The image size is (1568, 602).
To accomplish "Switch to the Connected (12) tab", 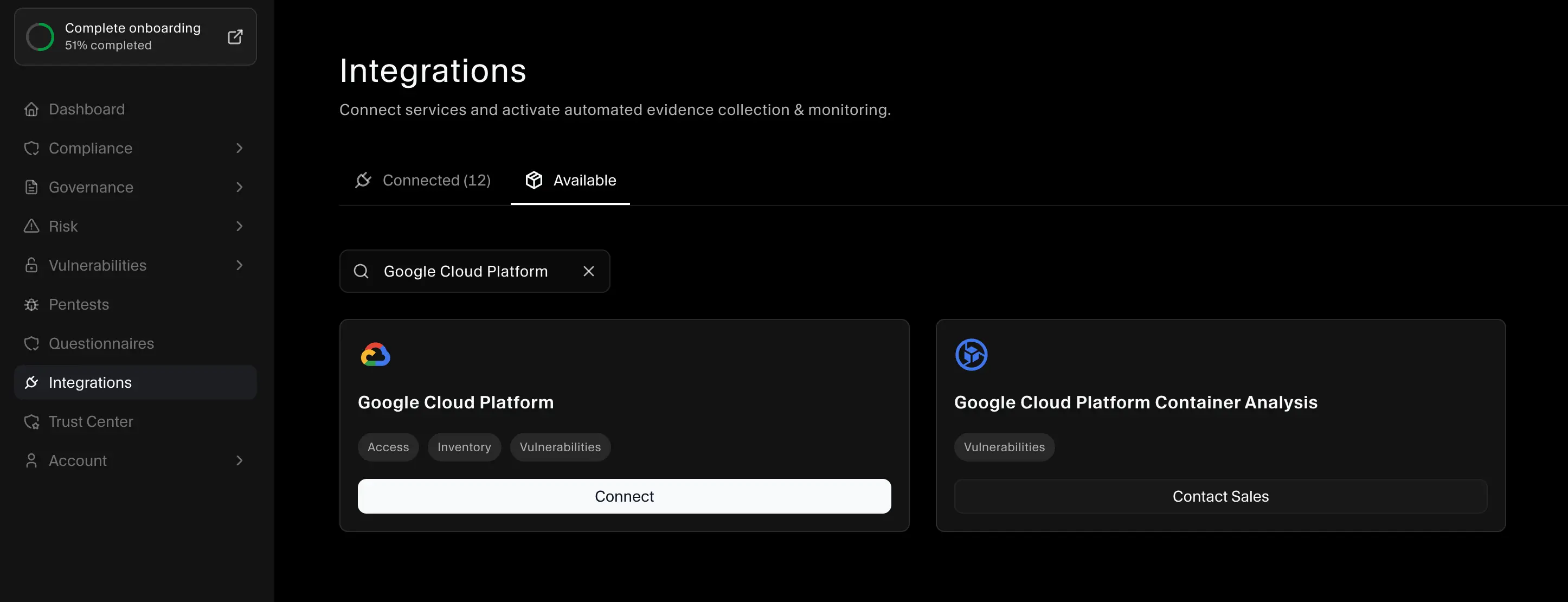I will pos(423,180).
